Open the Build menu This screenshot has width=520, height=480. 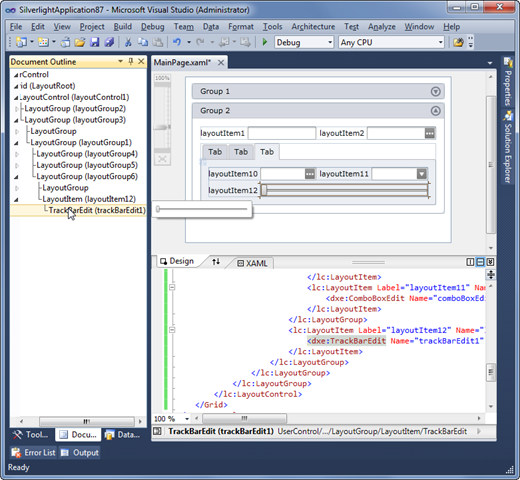coord(123,27)
